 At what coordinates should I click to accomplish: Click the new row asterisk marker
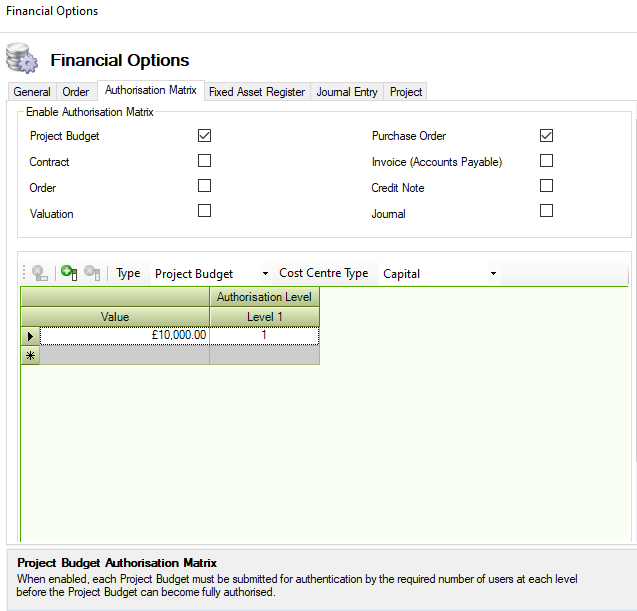(x=30, y=355)
